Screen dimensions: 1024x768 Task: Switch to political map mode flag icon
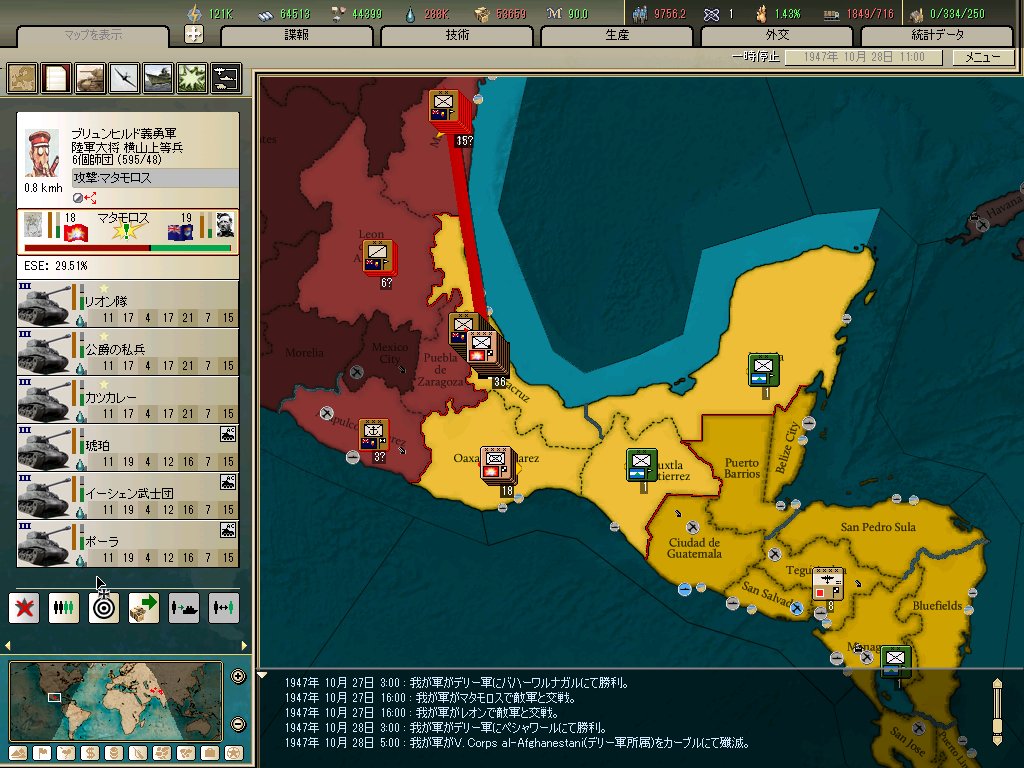click(42, 753)
